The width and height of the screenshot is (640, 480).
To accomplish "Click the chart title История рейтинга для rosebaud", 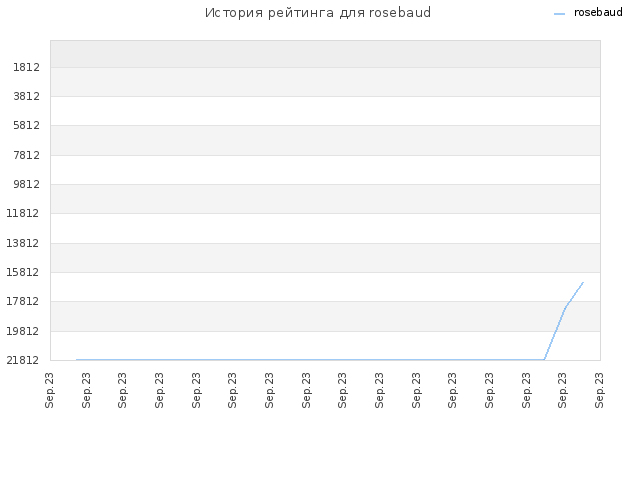I will tap(318, 13).
